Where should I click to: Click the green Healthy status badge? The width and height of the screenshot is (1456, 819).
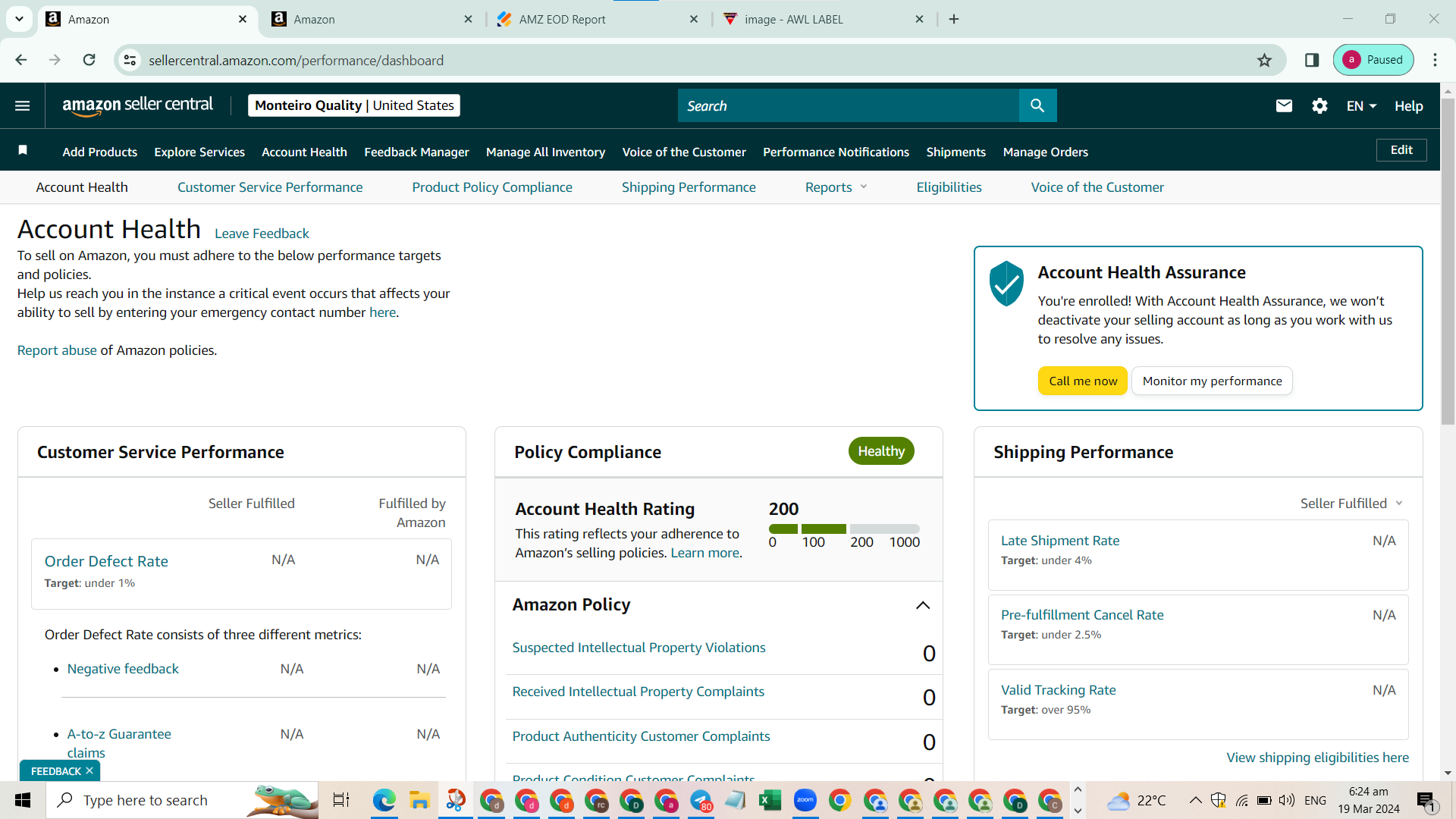point(881,451)
